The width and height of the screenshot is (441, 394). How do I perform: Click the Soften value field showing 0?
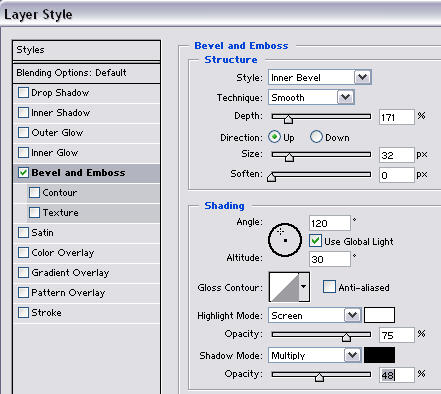click(x=397, y=175)
